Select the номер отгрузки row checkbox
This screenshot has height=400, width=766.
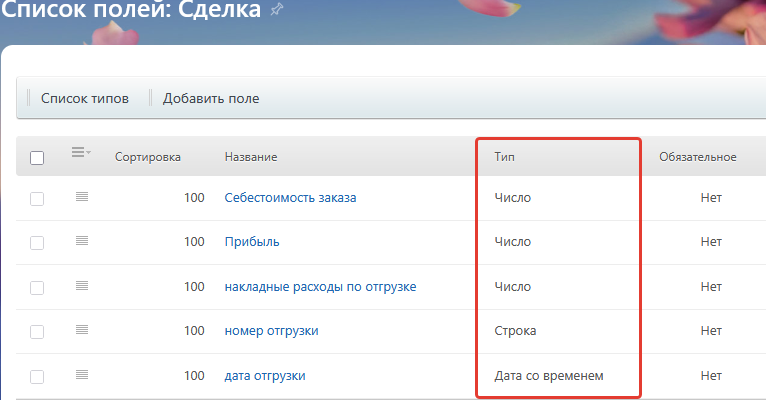[x=37, y=332]
